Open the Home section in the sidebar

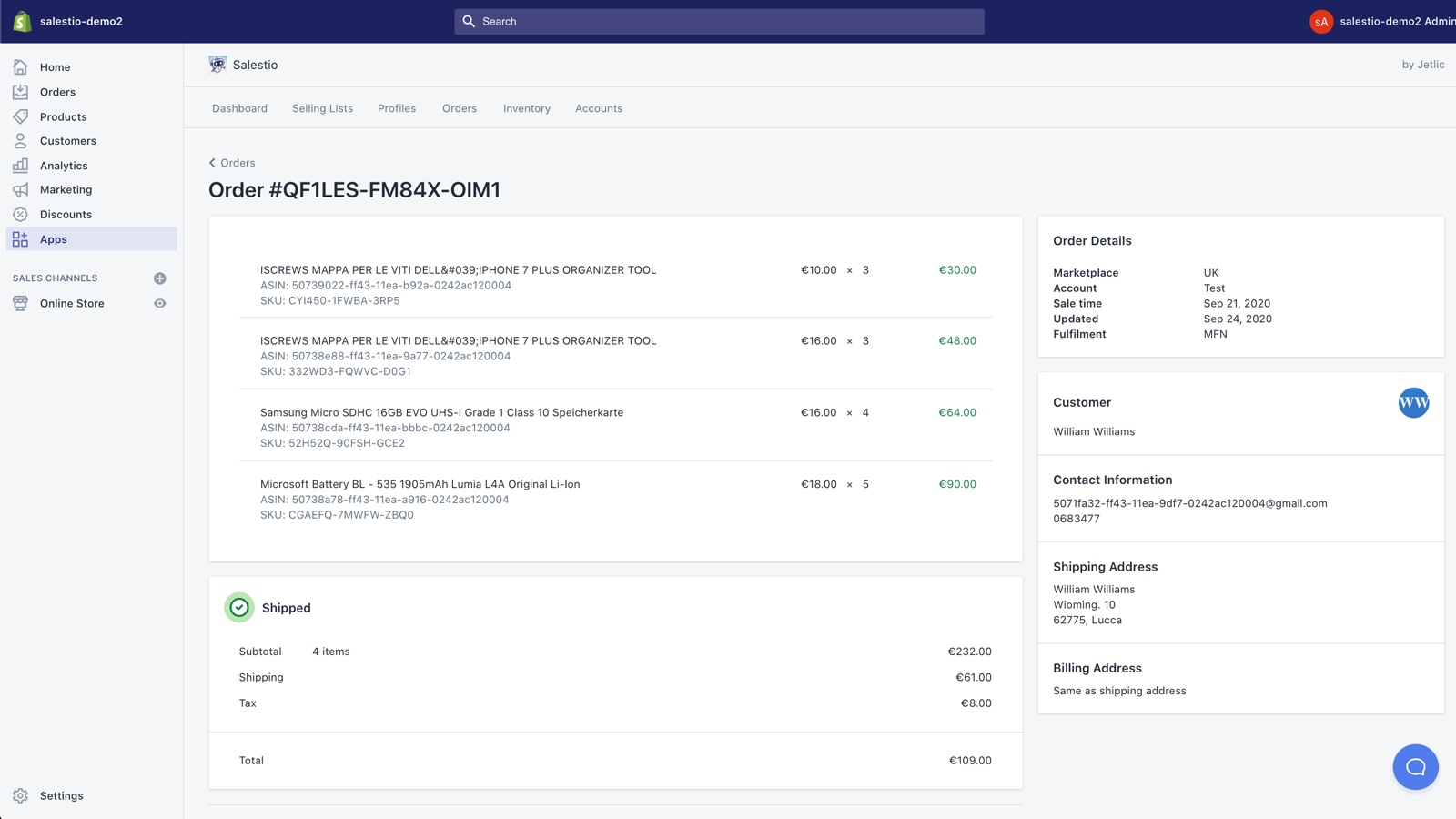pyautogui.click(x=55, y=66)
